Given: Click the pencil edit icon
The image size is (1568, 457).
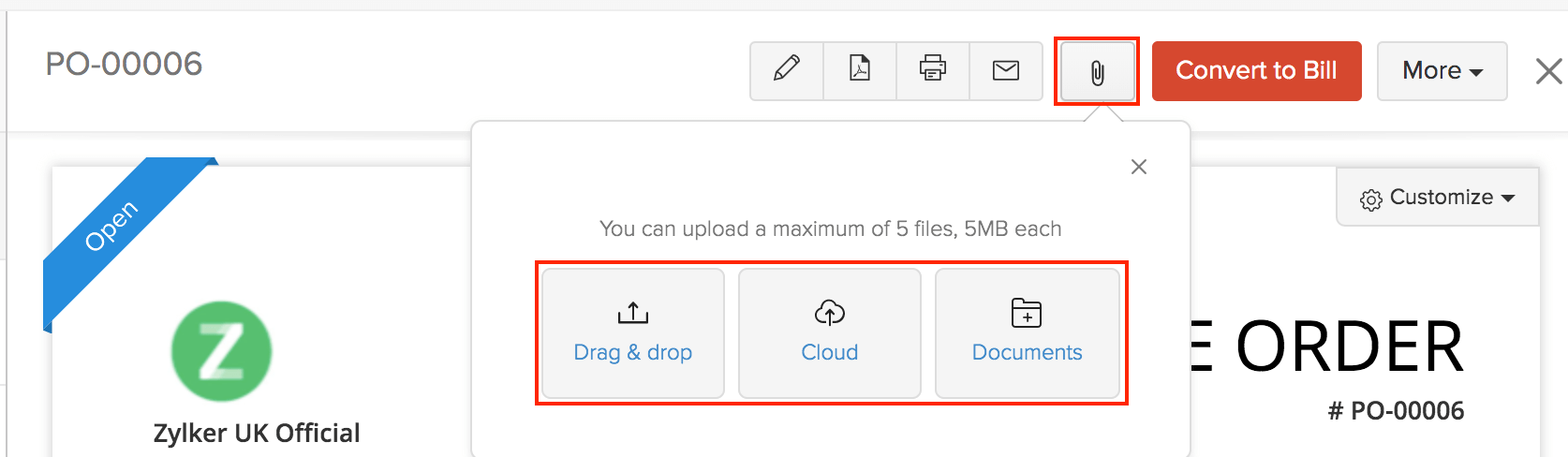Looking at the screenshot, I should [787, 70].
